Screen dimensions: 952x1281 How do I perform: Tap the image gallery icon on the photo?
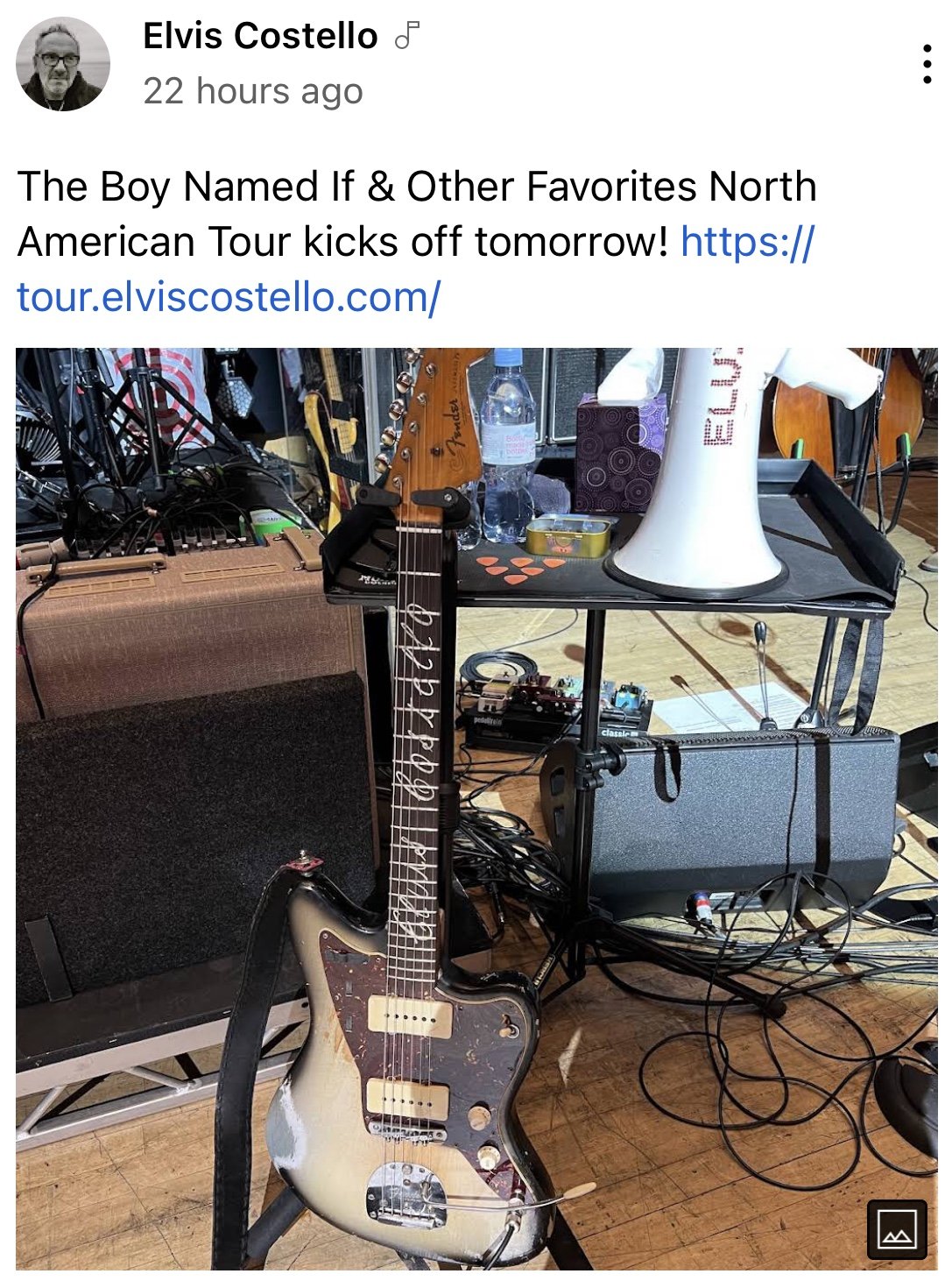point(897,1229)
